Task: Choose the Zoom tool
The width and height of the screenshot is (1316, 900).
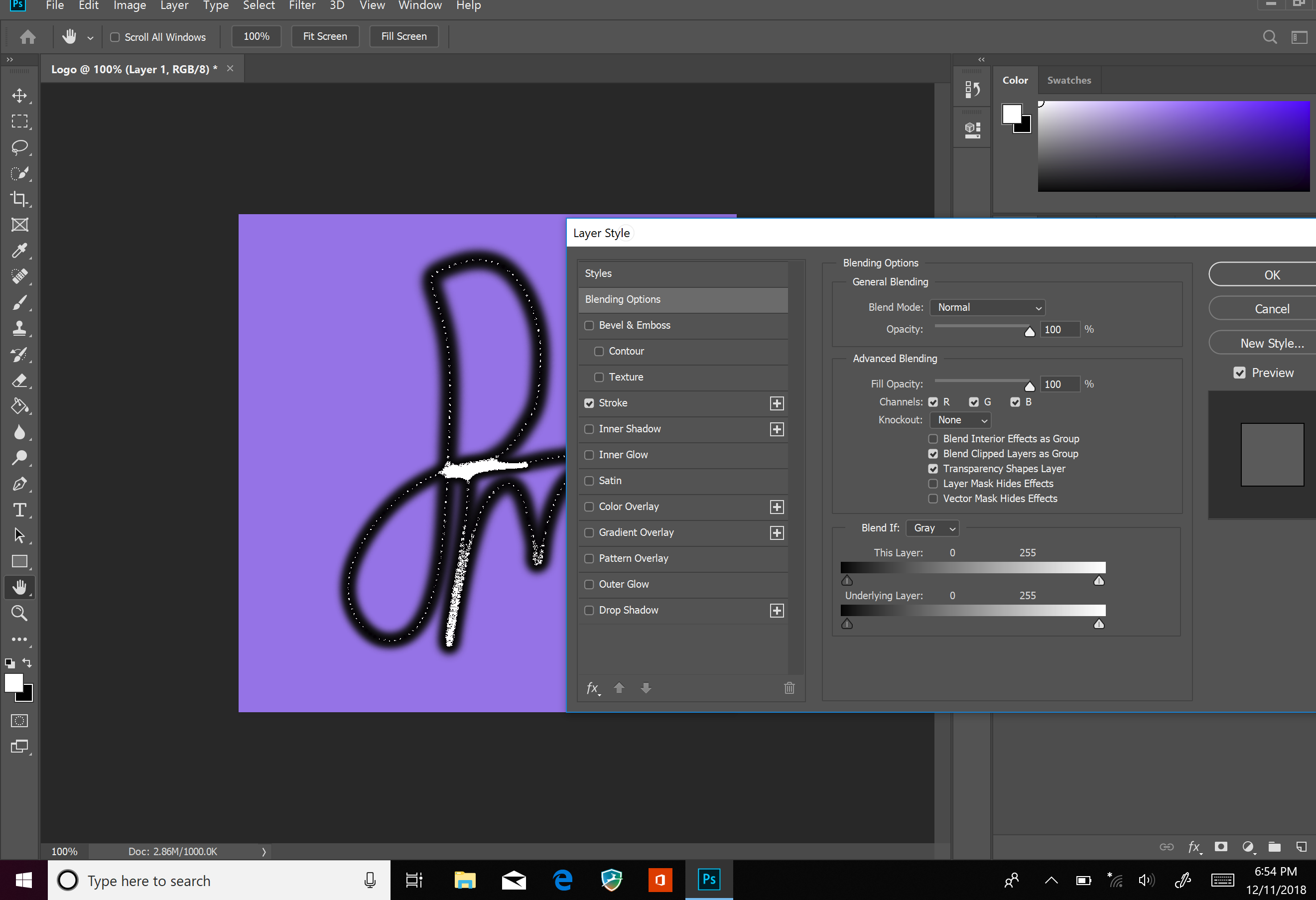Action: pyautogui.click(x=20, y=613)
